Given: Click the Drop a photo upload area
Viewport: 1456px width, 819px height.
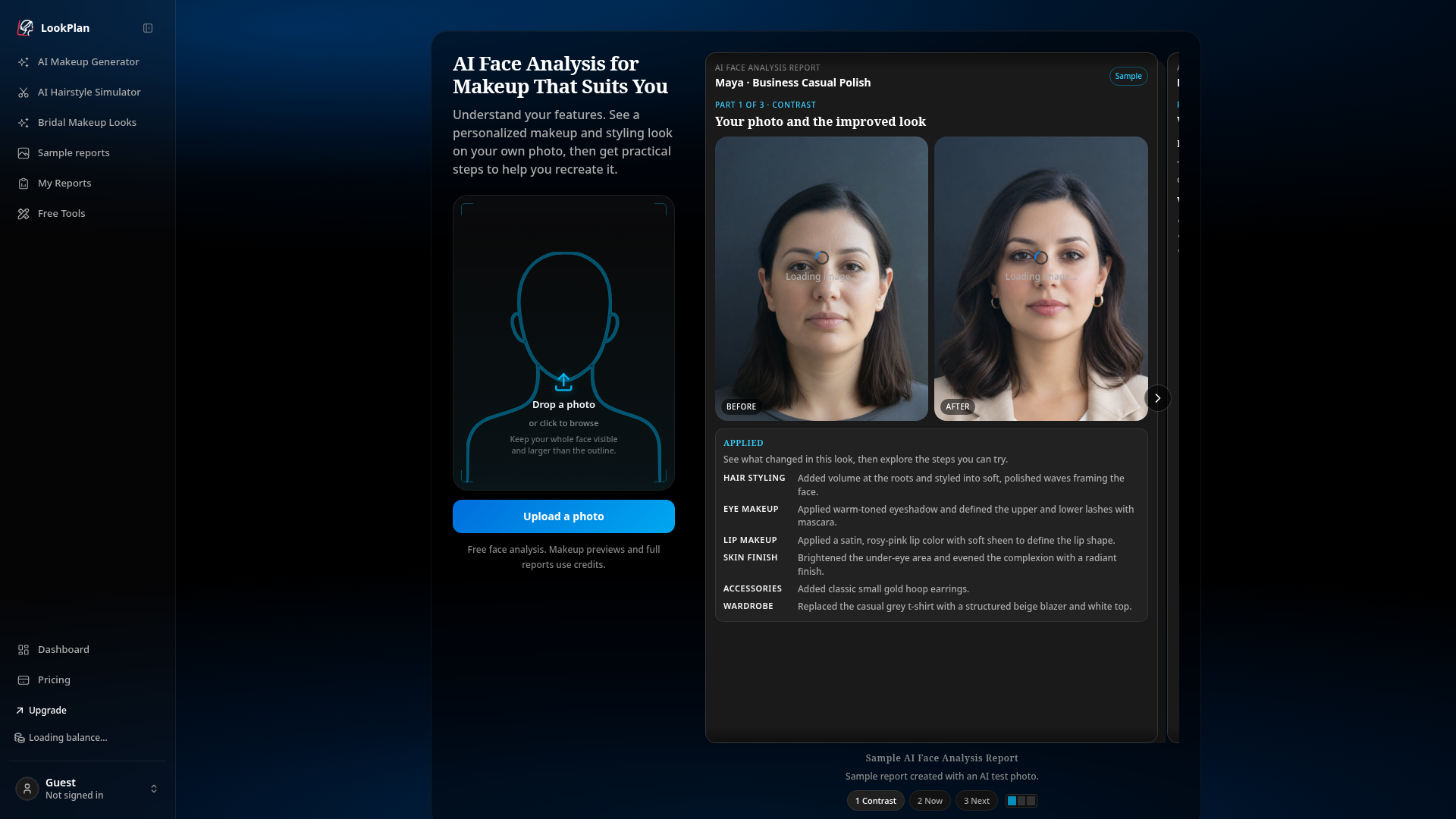Looking at the screenshot, I should coord(563,343).
